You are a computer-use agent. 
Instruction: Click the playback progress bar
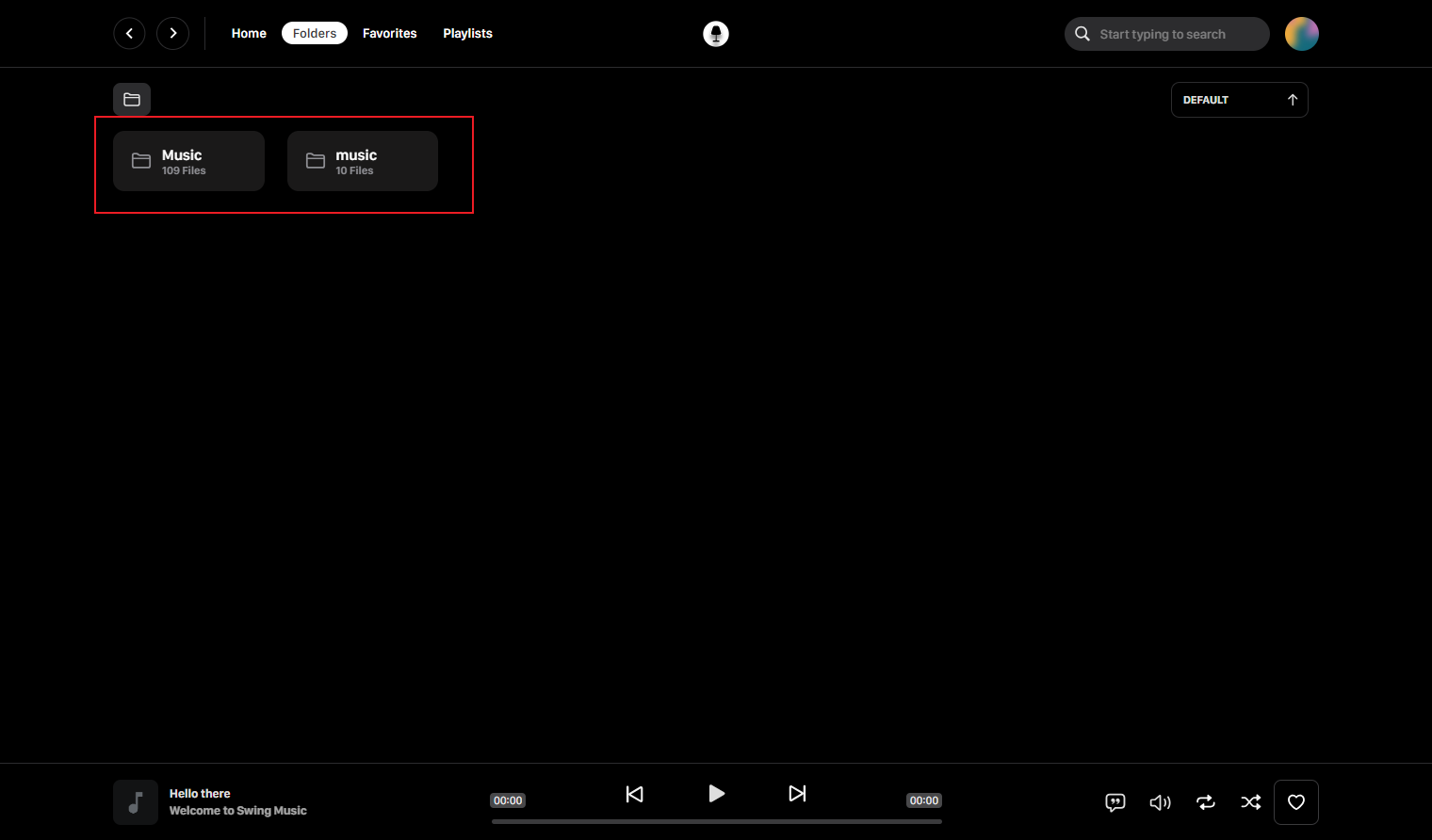click(x=716, y=821)
